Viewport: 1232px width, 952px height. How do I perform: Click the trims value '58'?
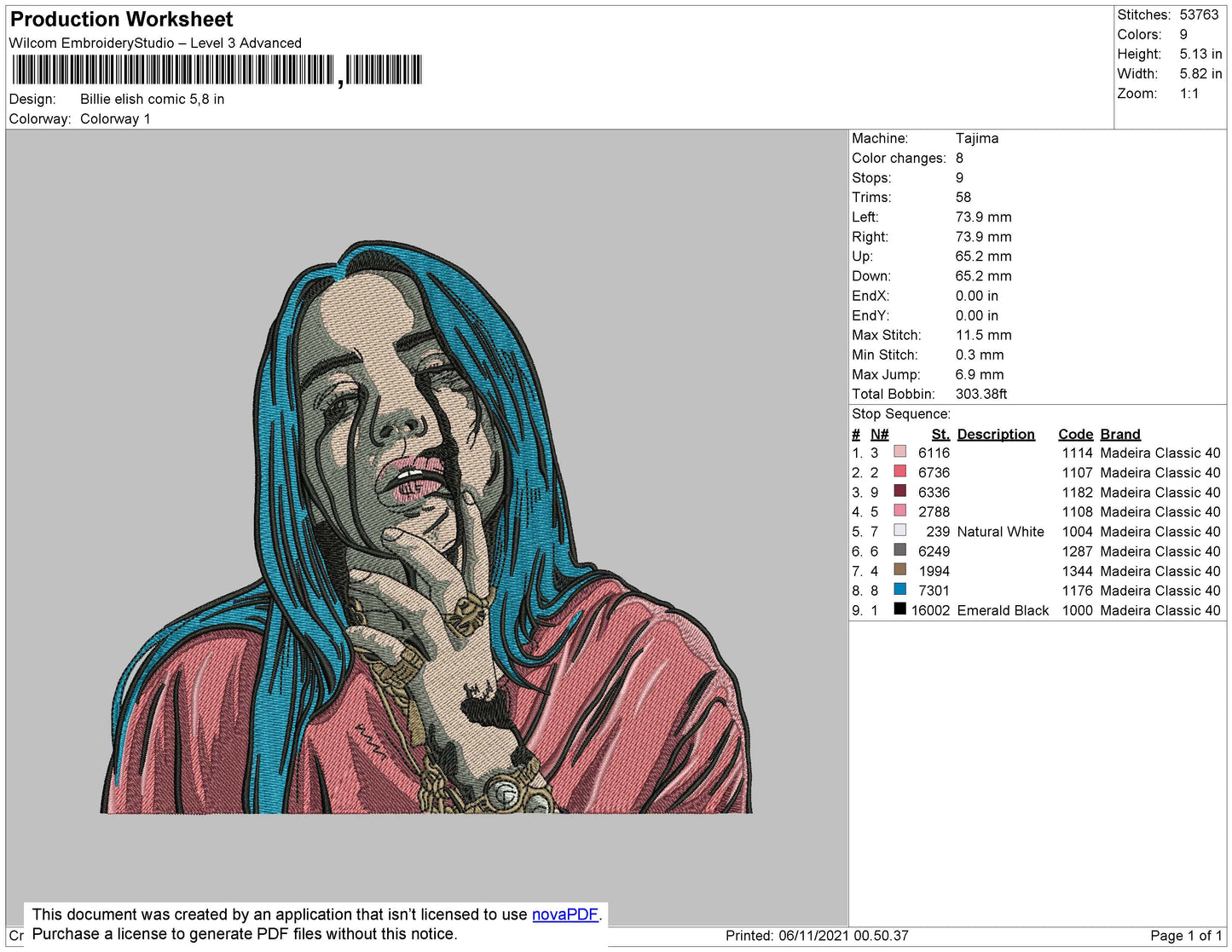[x=963, y=197]
